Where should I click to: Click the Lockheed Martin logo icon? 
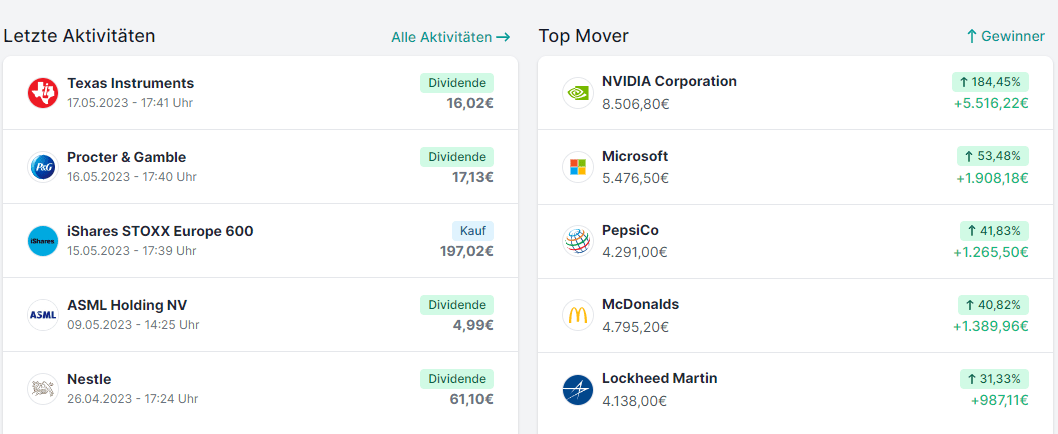(x=578, y=389)
